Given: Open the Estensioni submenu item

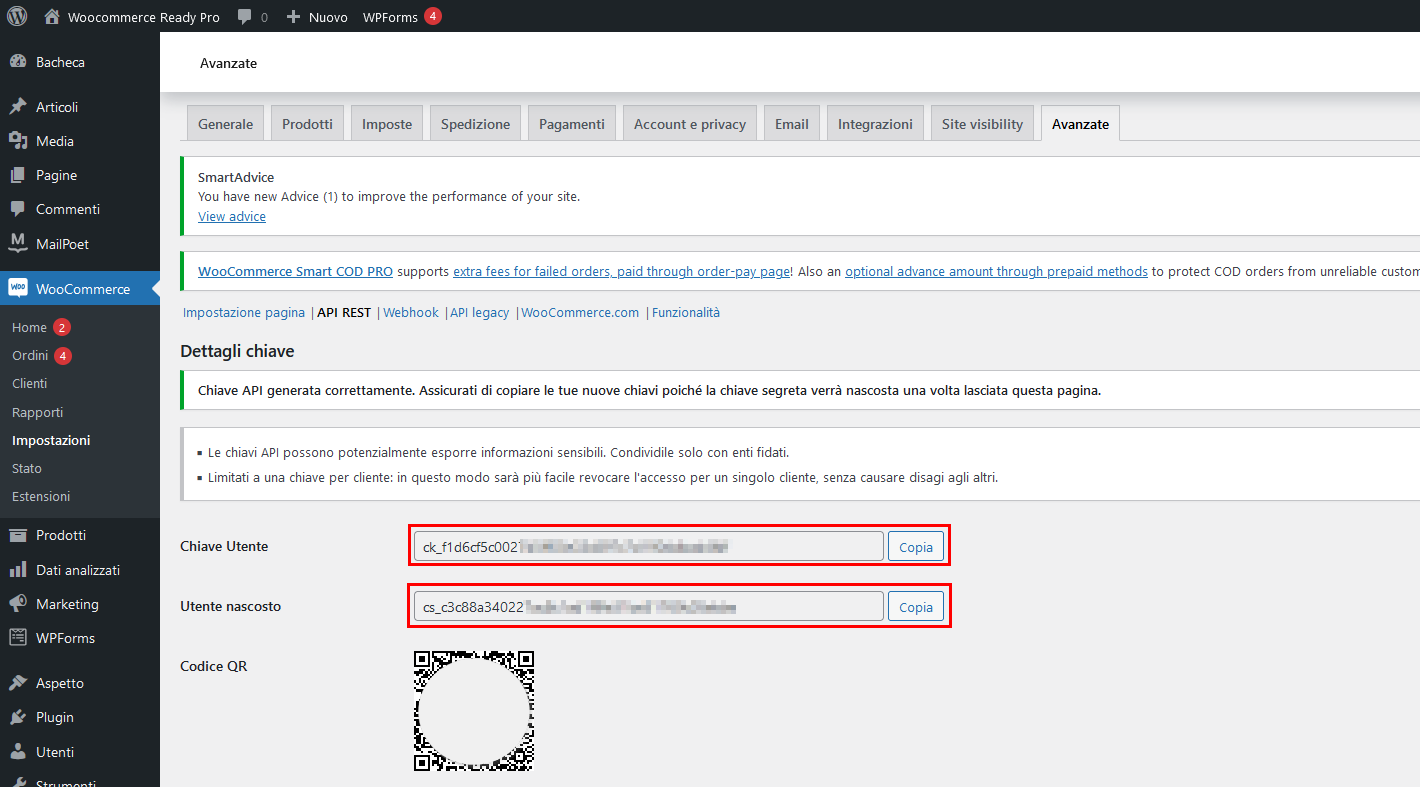Looking at the screenshot, I should click(41, 496).
